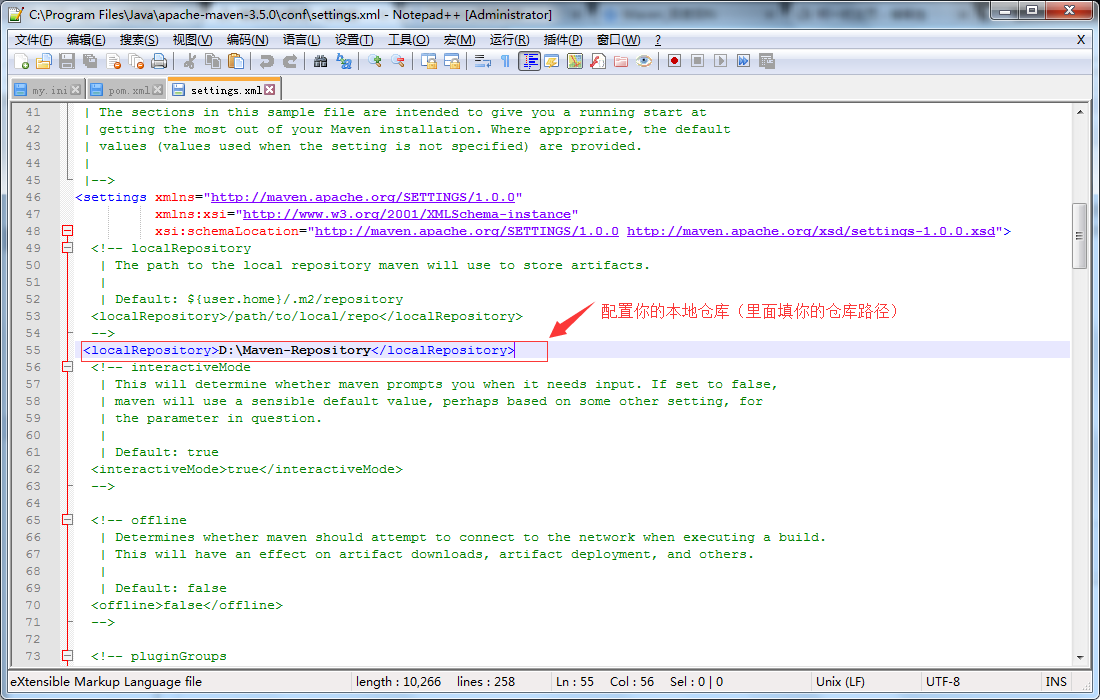1100x700 pixels.
Task: Collapse the fold marker at line 48
Action: tap(67, 231)
